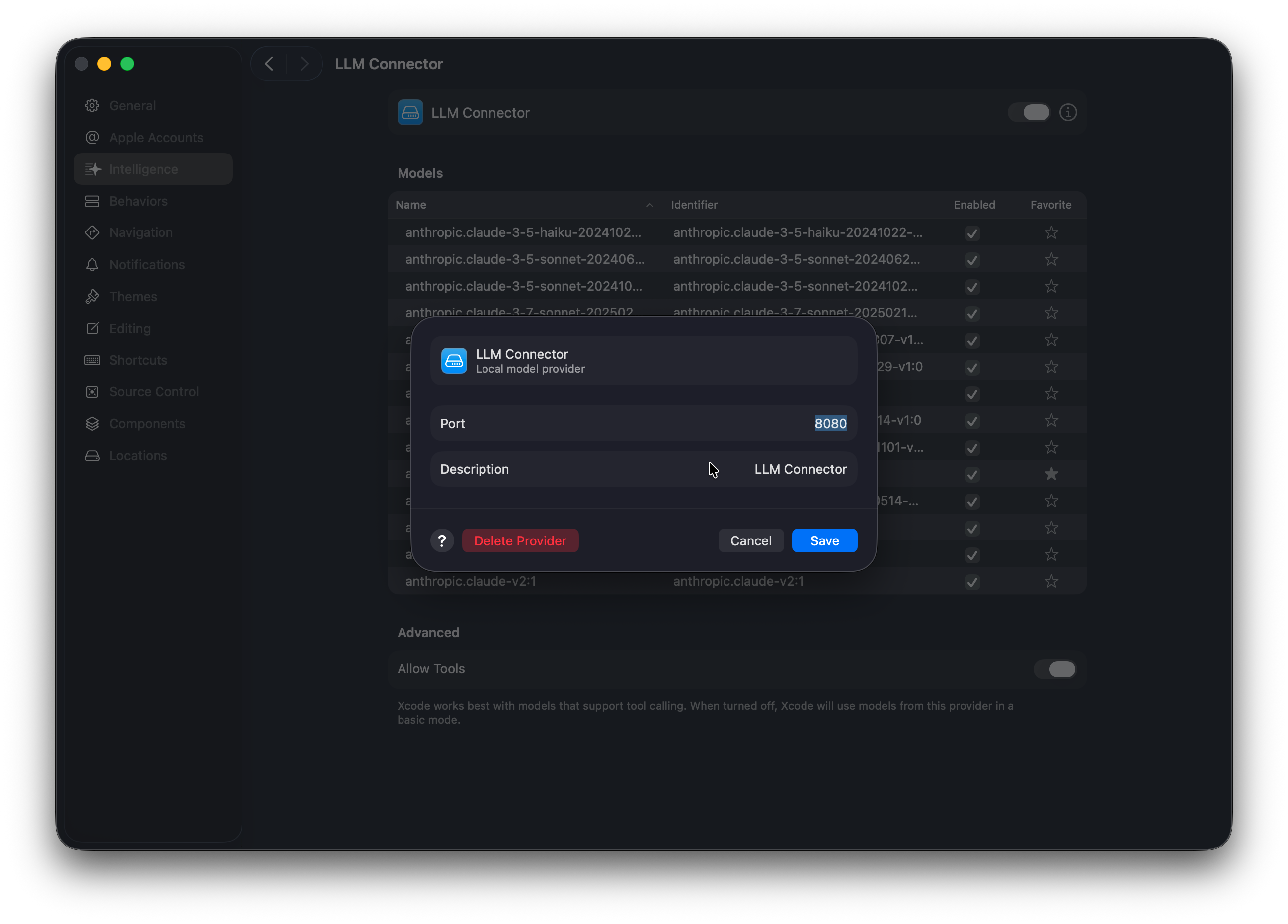Uncheck Enabled for anthropic.claude-v2:1
This screenshot has height=924, width=1288.
(971, 582)
